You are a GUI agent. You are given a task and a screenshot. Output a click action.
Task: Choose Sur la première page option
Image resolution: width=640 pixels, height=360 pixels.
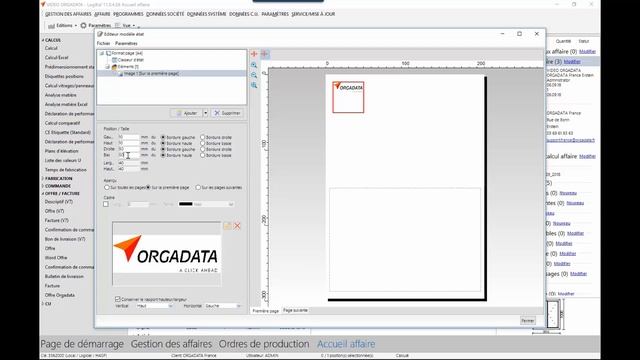click(149, 187)
